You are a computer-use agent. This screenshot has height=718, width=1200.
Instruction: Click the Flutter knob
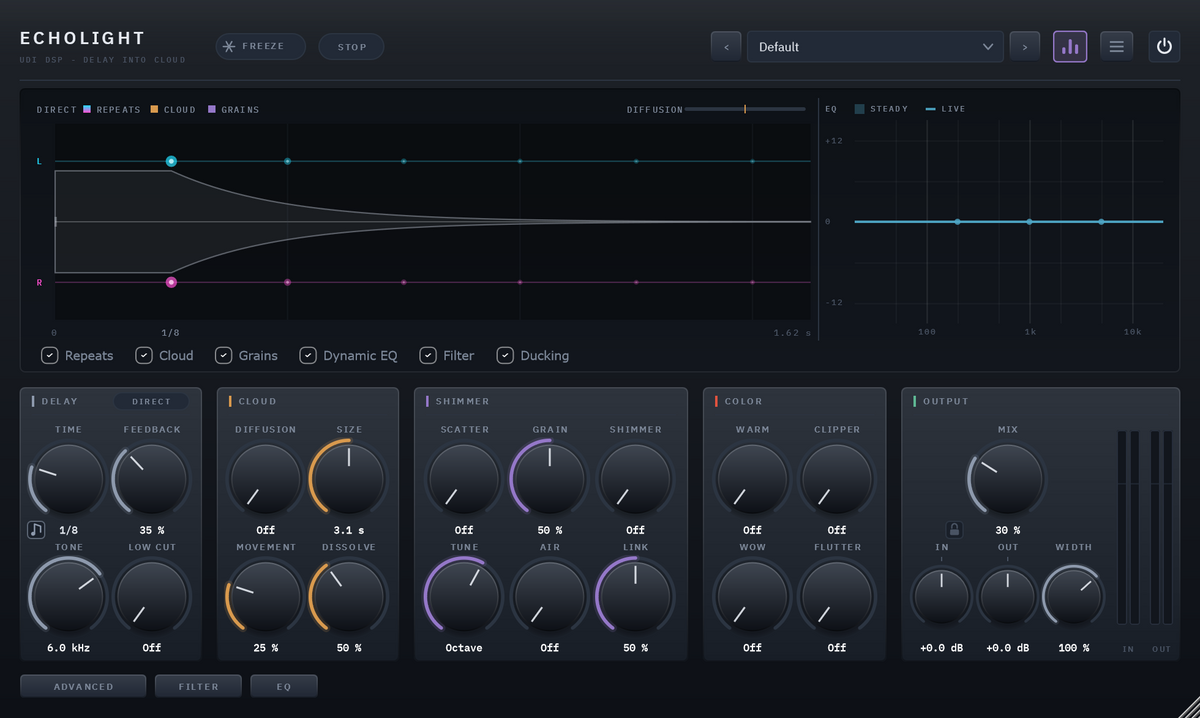837,597
